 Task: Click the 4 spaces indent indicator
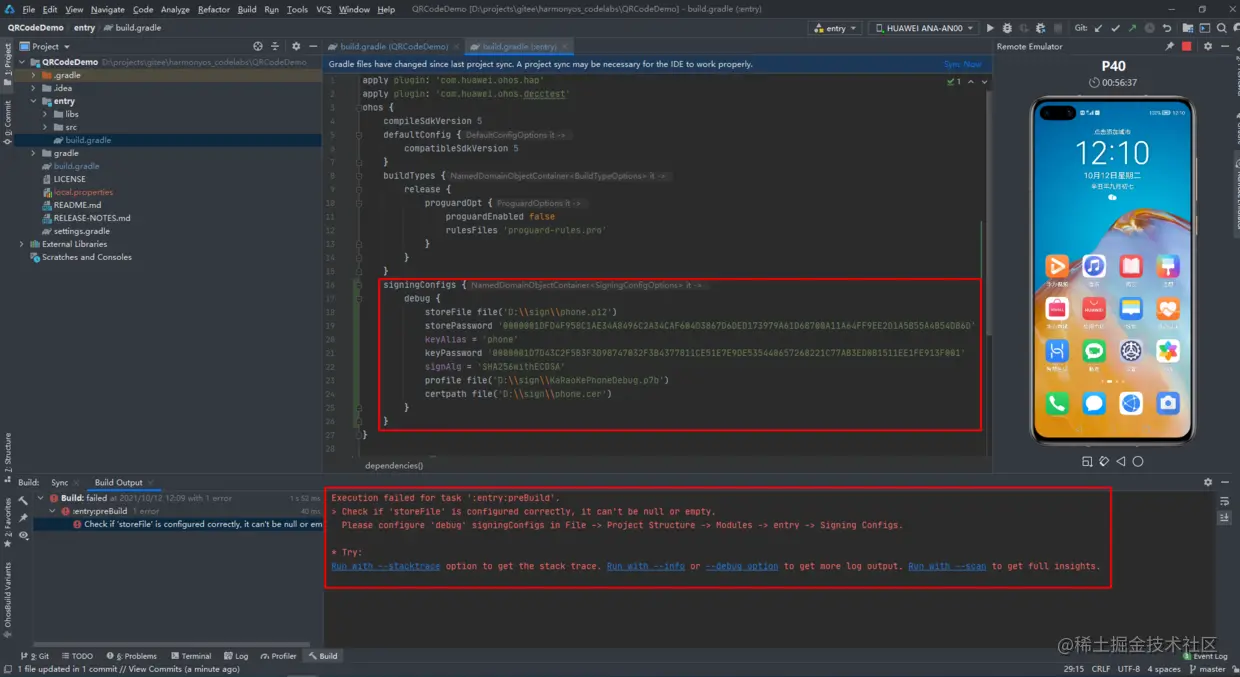(x=1164, y=669)
